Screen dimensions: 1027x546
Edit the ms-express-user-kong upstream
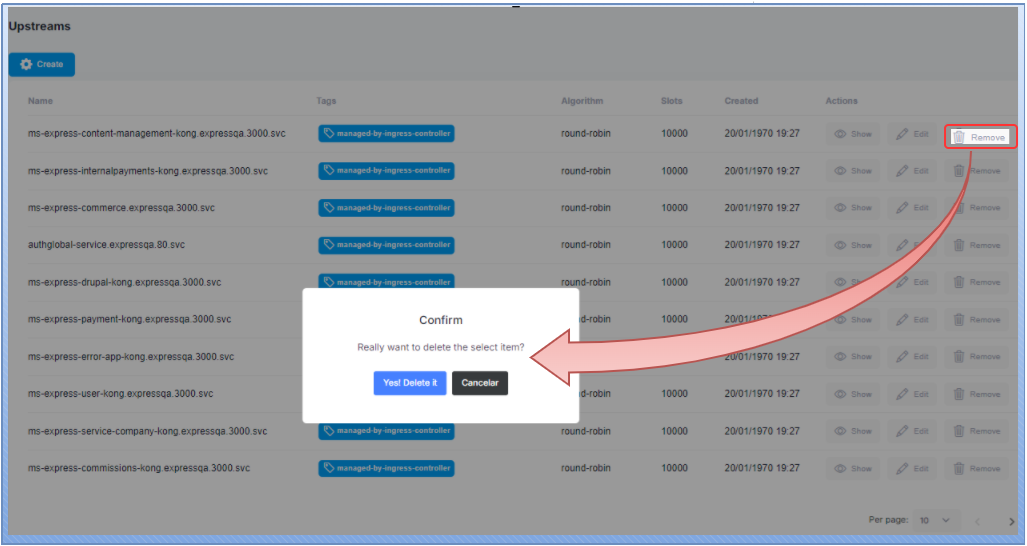[x=912, y=394]
